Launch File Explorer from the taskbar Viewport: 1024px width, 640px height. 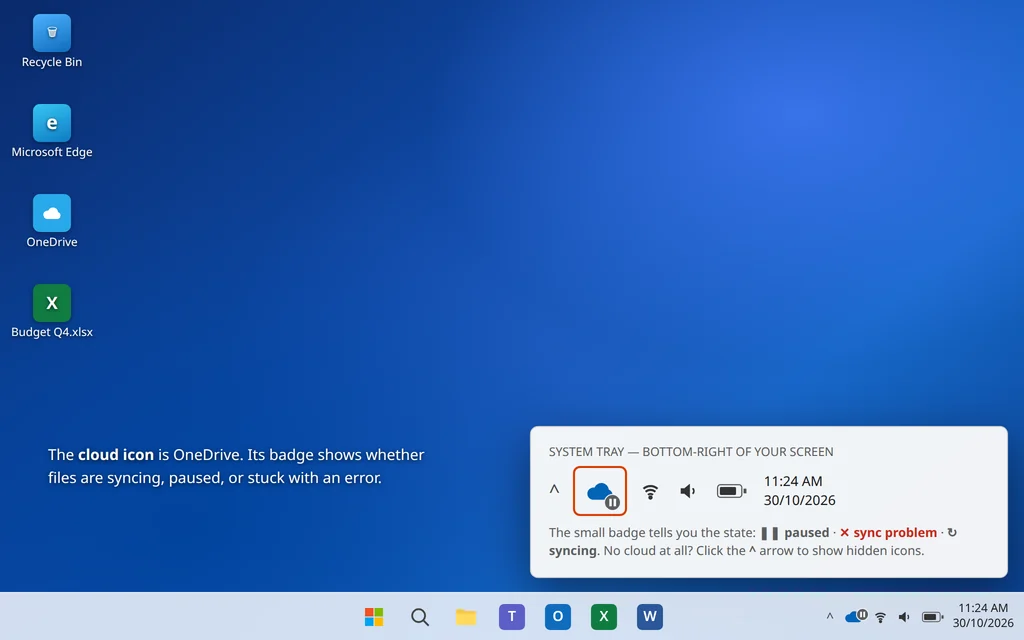point(466,616)
